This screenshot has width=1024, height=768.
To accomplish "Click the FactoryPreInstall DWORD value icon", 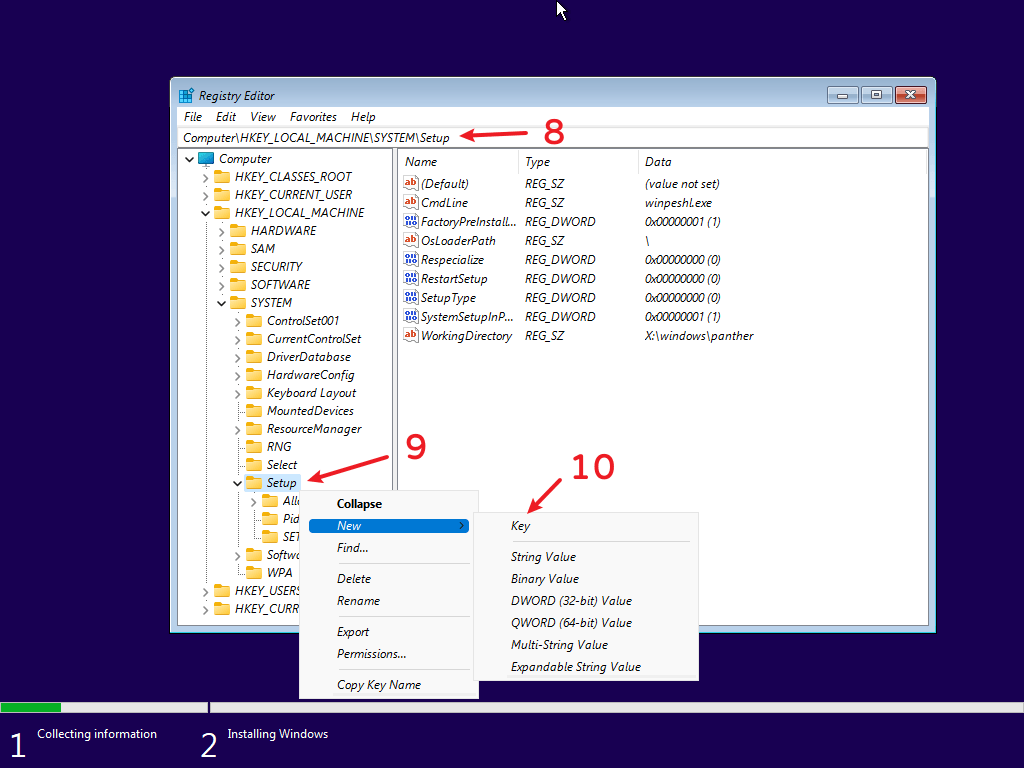I will tap(410, 222).
